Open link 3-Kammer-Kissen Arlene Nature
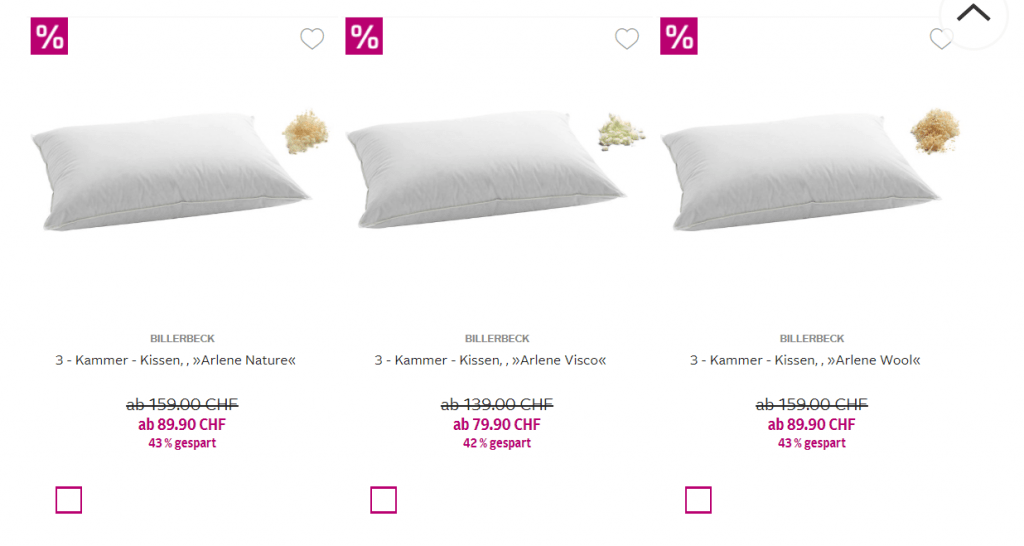Viewport: 1024px width, 546px height. (176, 360)
